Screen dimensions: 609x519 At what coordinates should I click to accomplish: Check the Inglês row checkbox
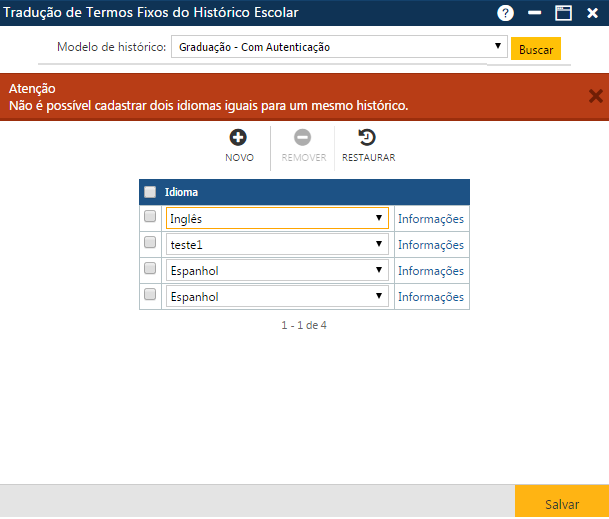(150, 217)
